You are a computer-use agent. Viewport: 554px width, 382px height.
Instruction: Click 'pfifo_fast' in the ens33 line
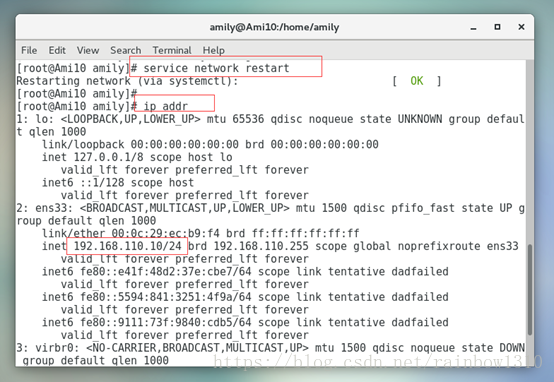tap(423, 208)
